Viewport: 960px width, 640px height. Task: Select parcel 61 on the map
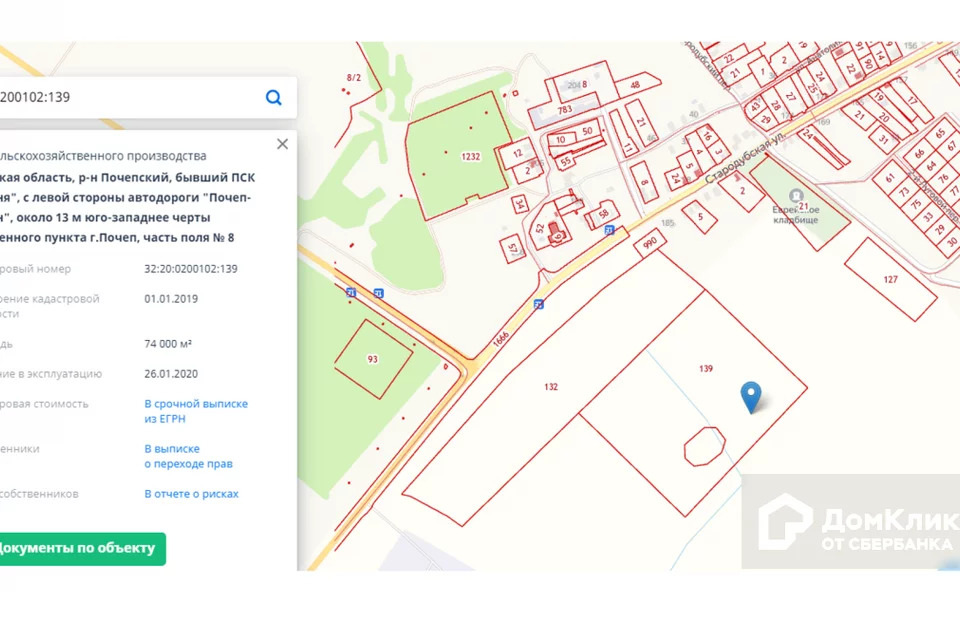pyautogui.click(x=890, y=178)
